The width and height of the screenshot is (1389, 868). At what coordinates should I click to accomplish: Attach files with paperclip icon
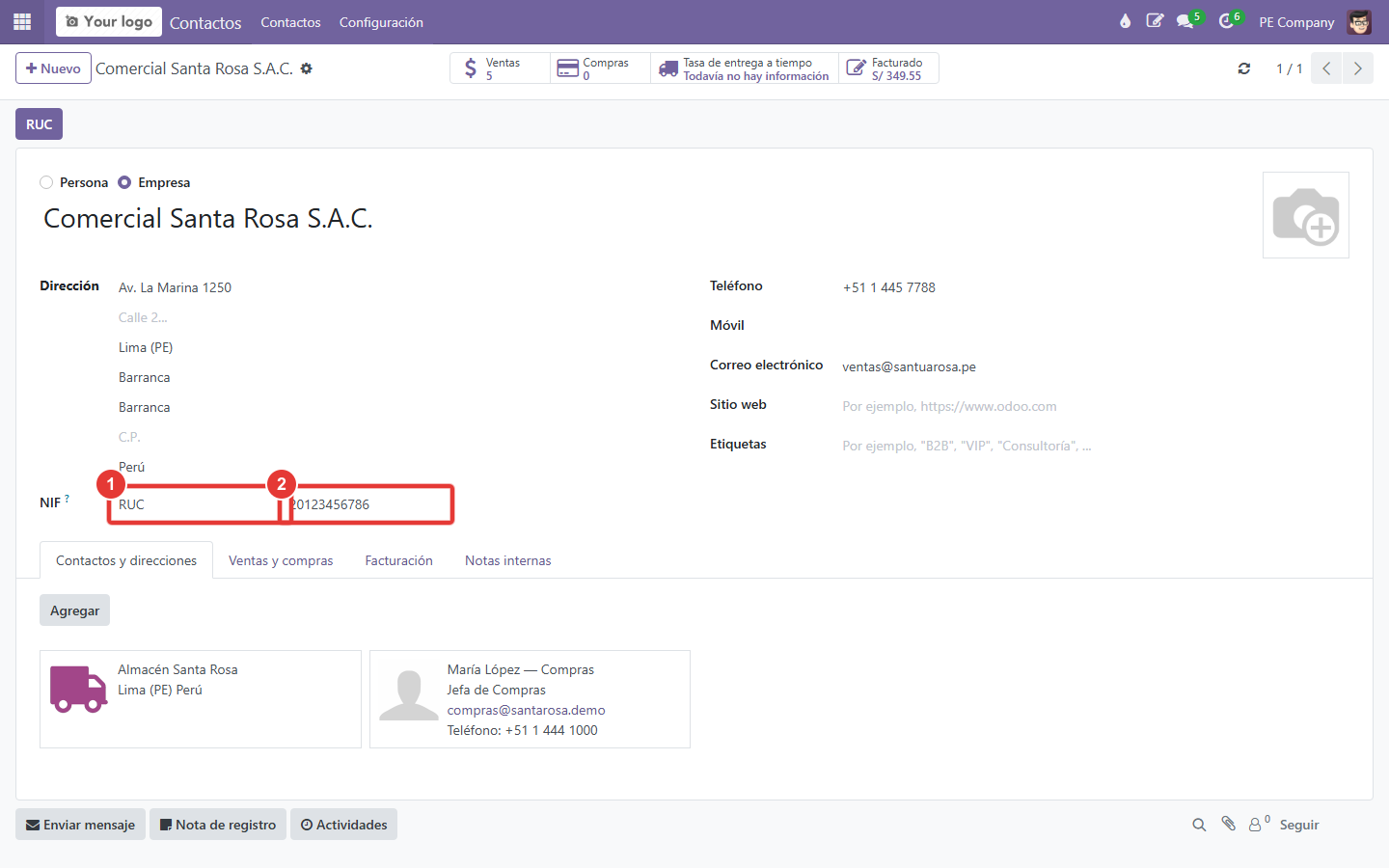click(1228, 824)
